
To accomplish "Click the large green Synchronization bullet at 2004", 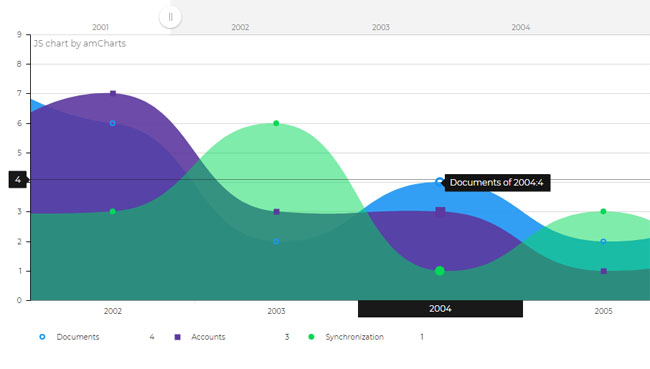I will (x=440, y=271).
